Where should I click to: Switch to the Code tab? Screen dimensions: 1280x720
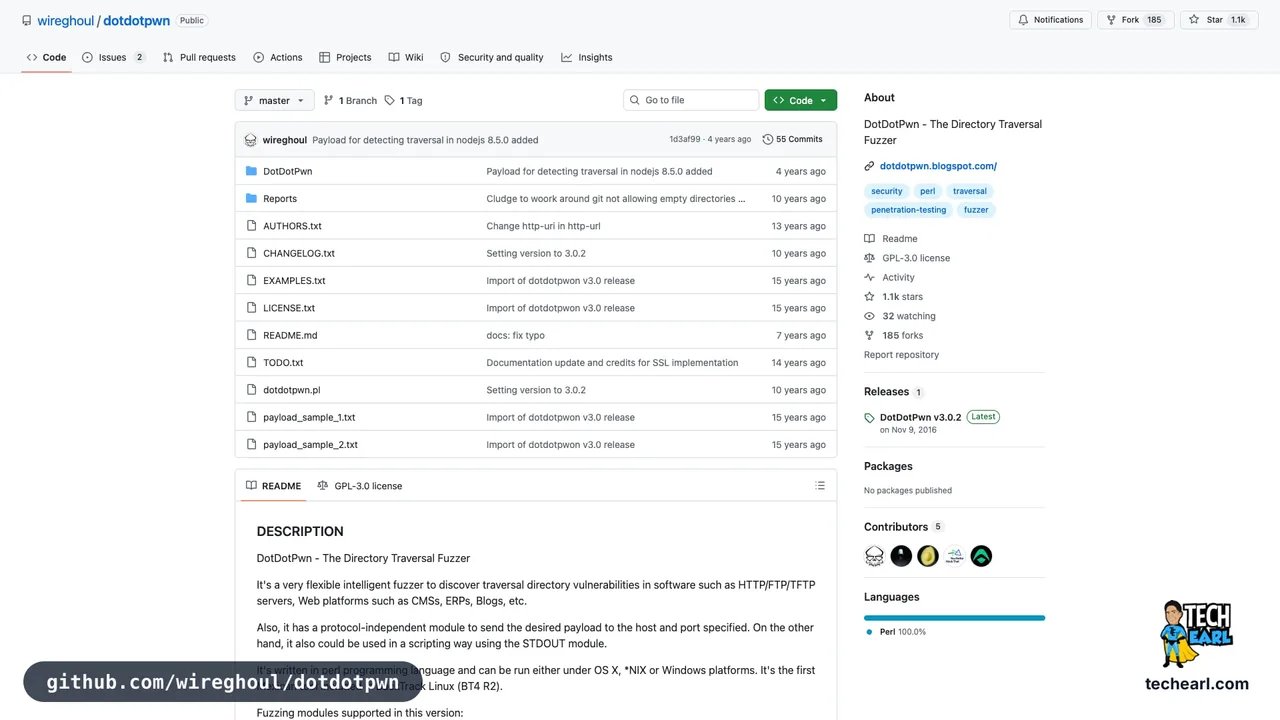(x=47, y=57)
